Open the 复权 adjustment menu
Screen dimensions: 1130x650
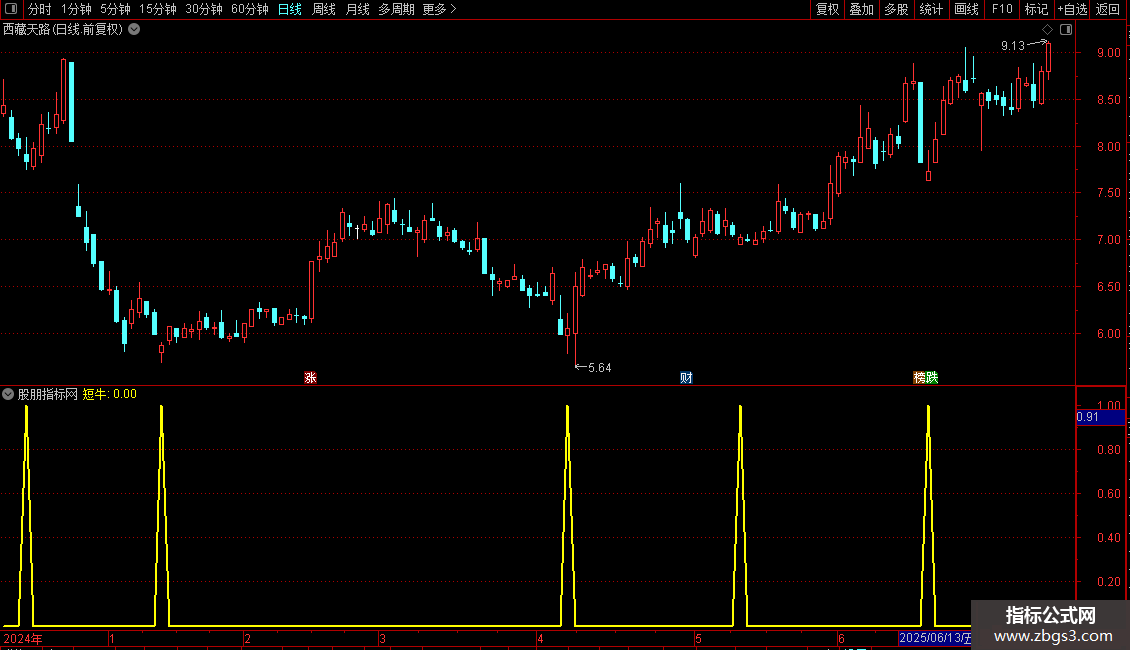[x=827, y=9]
